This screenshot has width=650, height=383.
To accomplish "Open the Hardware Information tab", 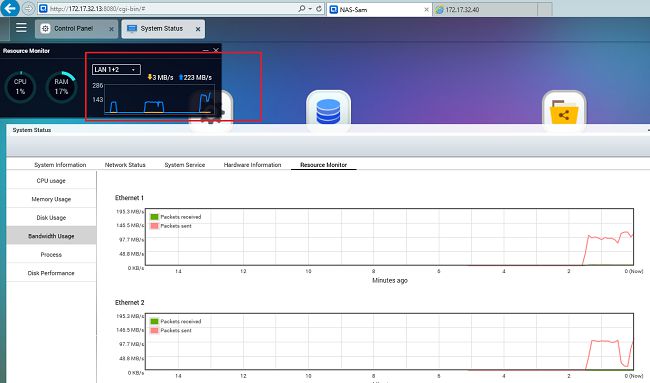I will pyautogui.click(x=252, y=165).
